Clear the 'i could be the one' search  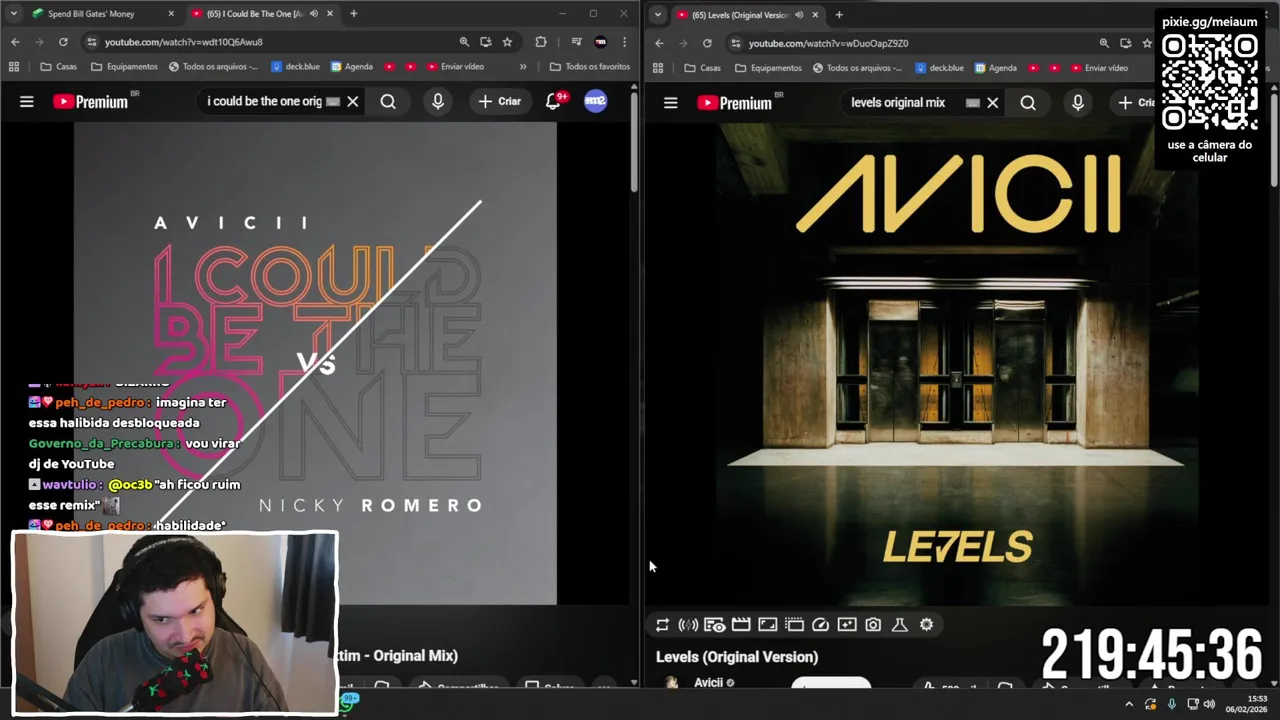[x=352, y=101]
